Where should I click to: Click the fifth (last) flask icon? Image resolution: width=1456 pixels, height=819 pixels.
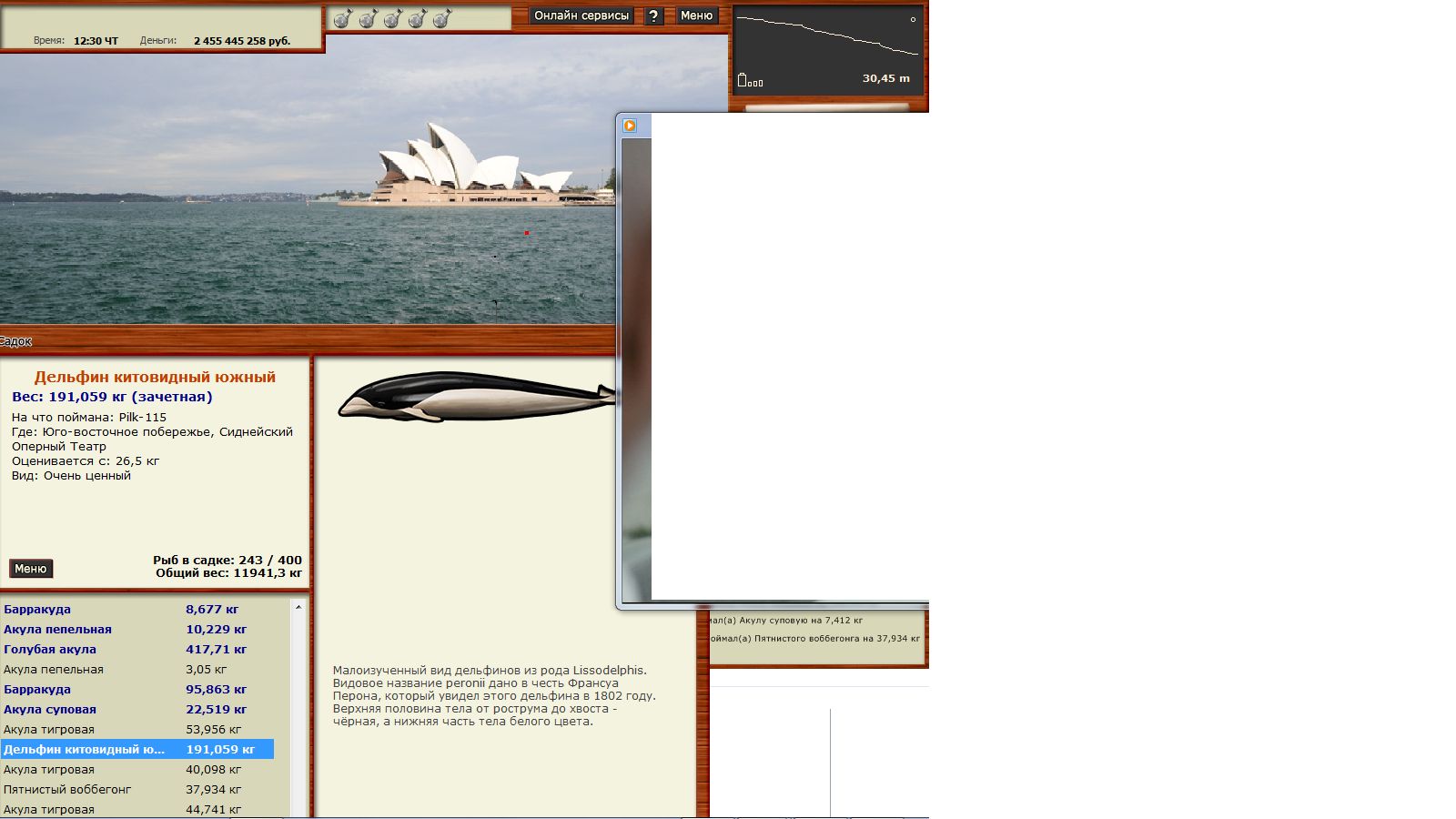coord(441,18)
